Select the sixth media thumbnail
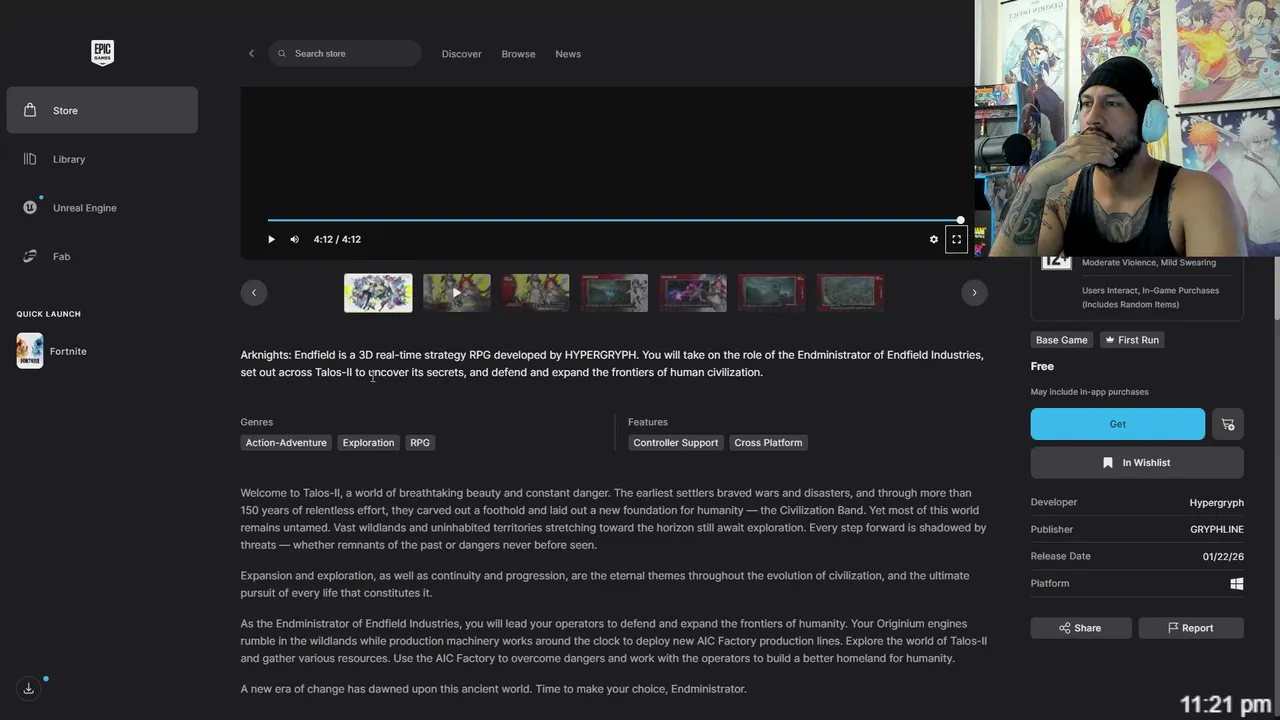This screenshot has width=1280, height=720. (x=771, y=293)
